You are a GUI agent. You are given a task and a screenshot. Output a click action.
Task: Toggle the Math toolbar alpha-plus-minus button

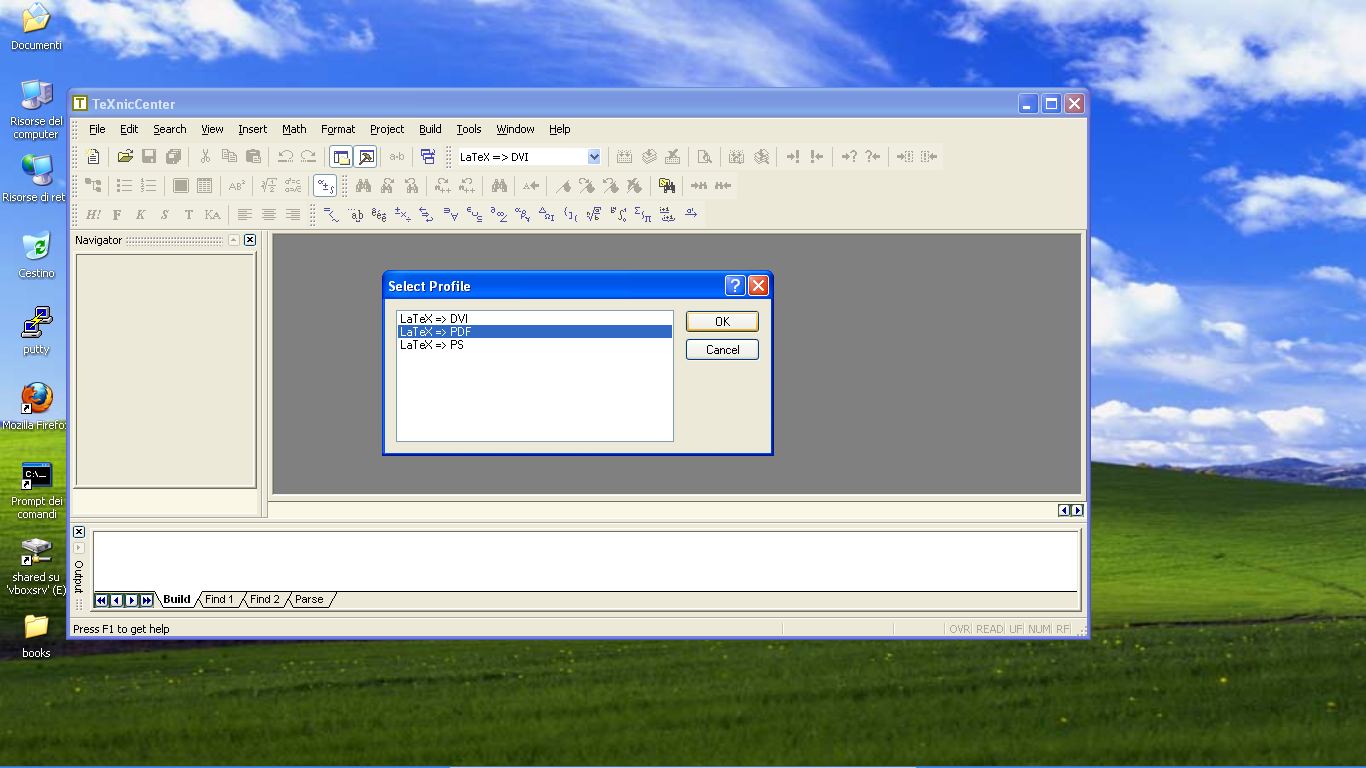(x=325, y=186)
